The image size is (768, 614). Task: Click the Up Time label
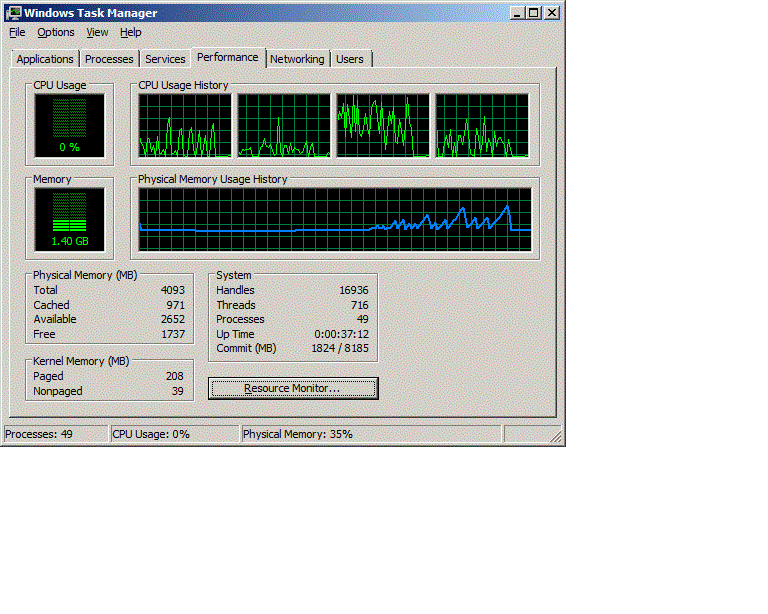(235, 334)
